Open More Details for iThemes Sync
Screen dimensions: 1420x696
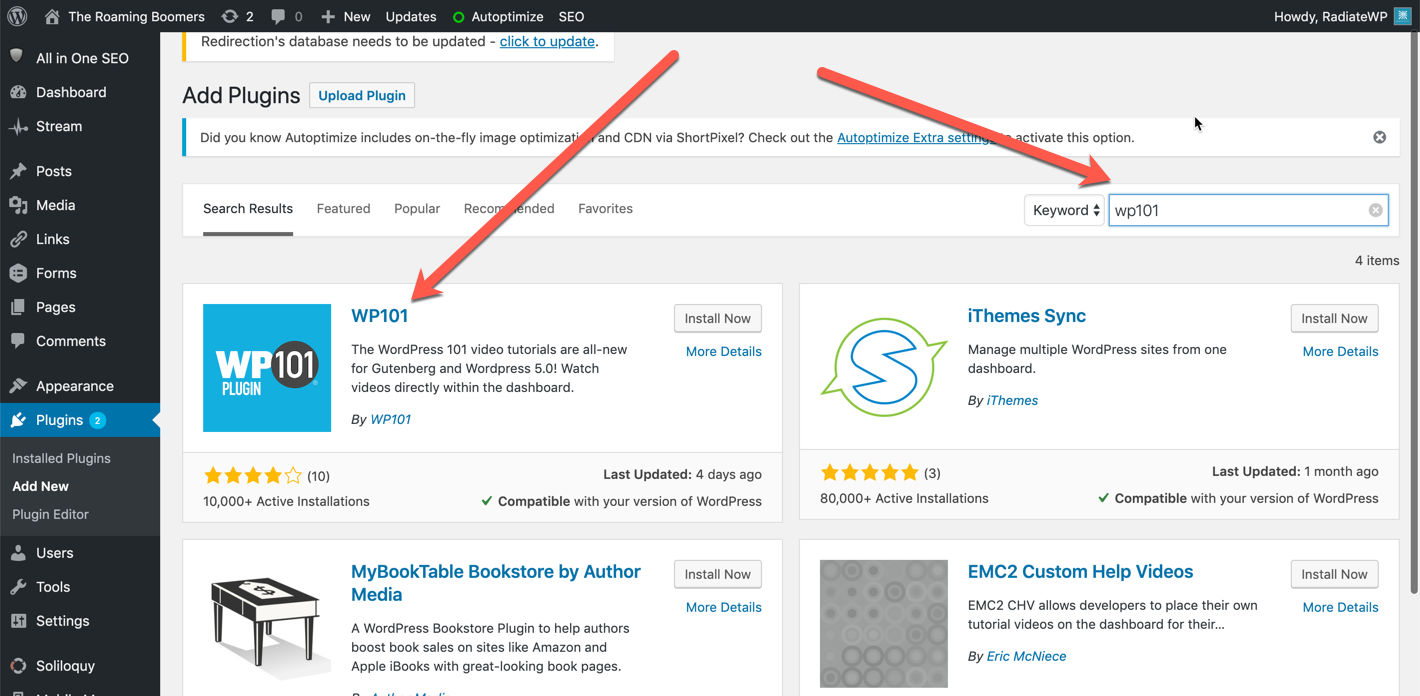click(x=1341, y=351)
